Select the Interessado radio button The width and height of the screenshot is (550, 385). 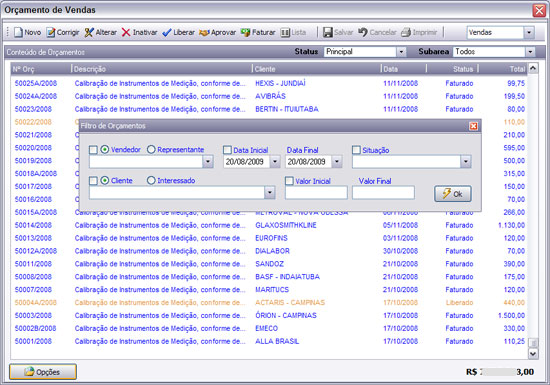click(151, 181)
